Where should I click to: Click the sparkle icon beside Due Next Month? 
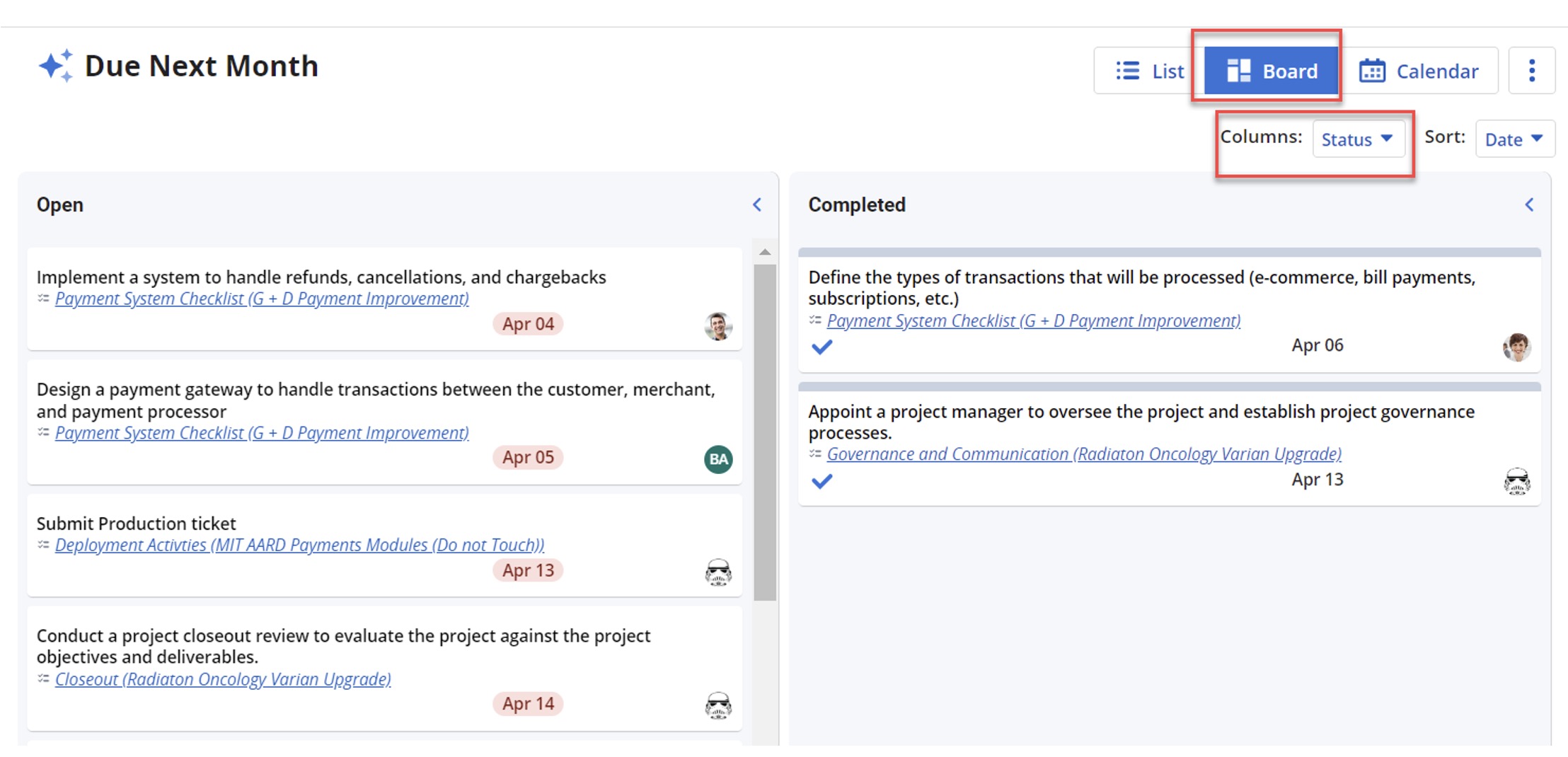click(56, 66)
